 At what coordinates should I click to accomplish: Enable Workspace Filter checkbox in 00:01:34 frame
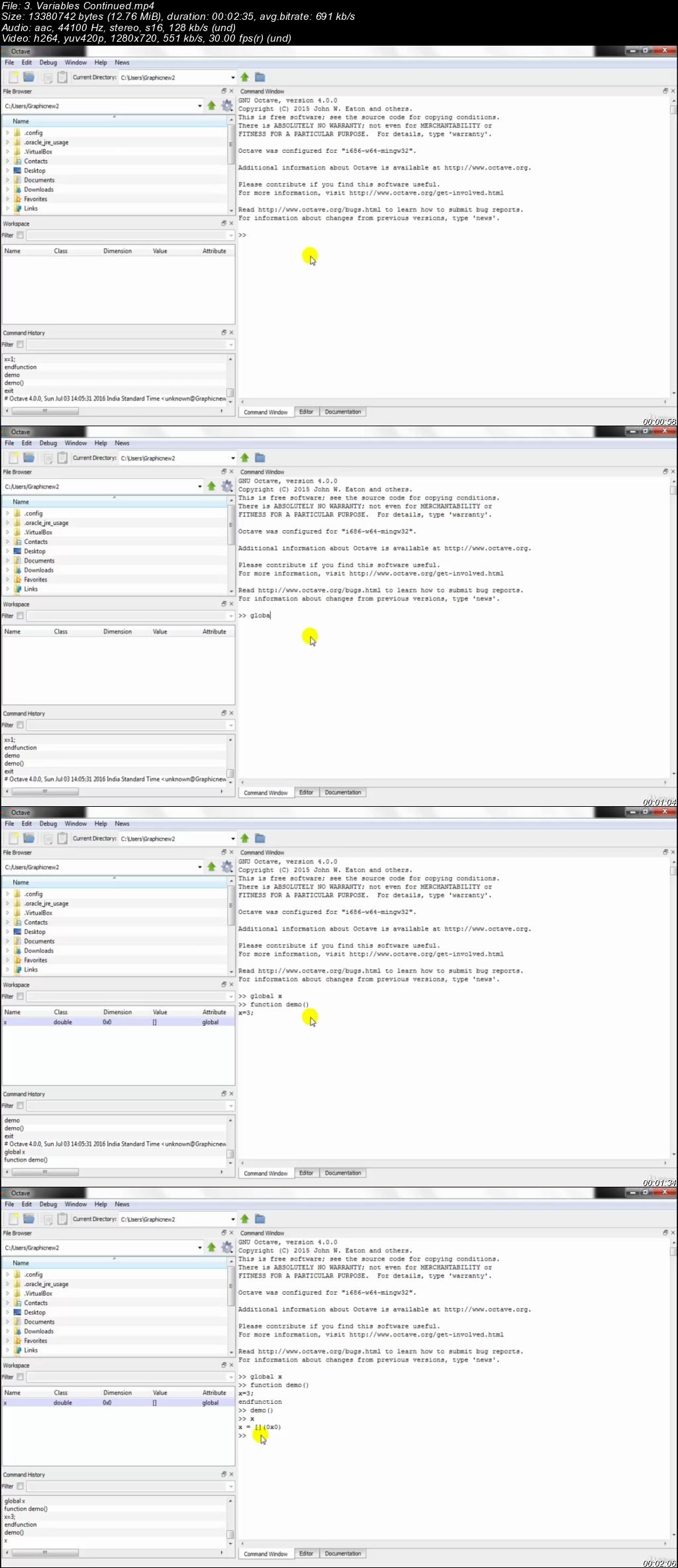tap(20, 996)
